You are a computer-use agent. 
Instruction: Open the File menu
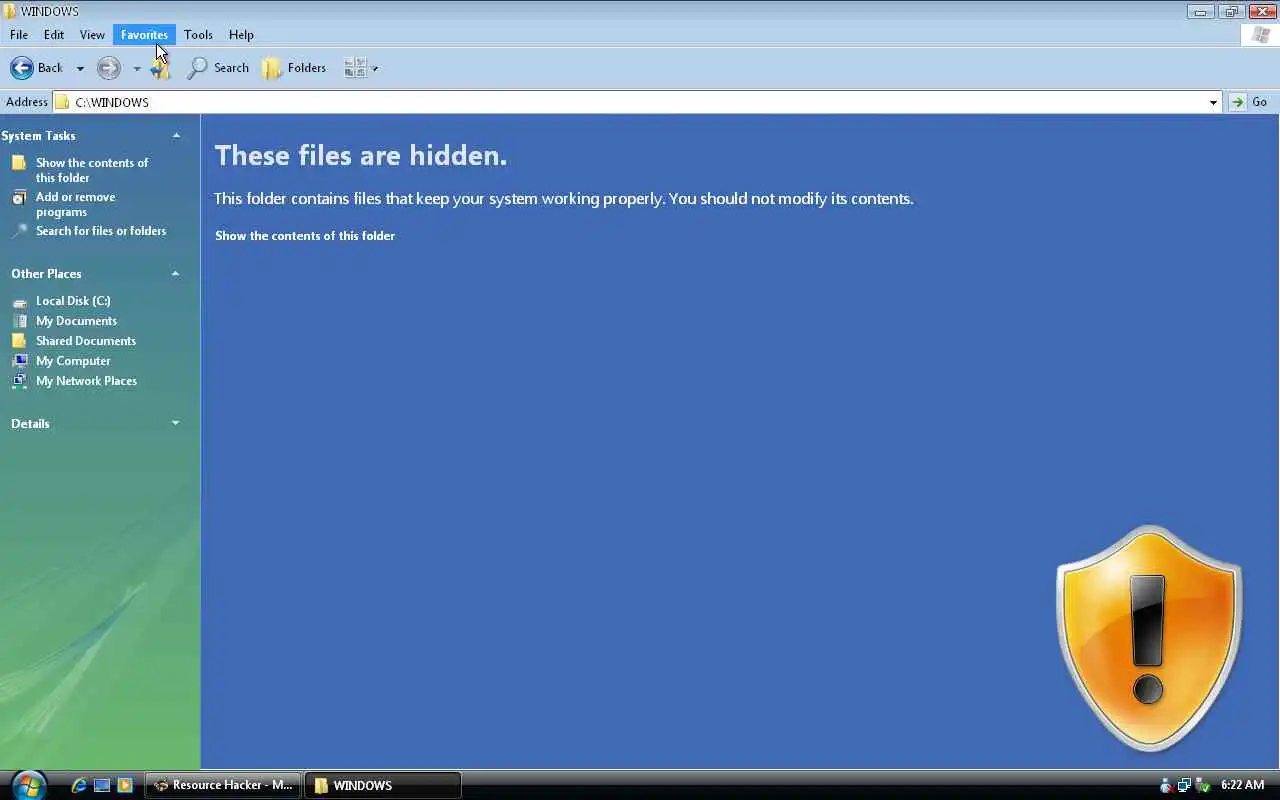click(x=19, y=35)
